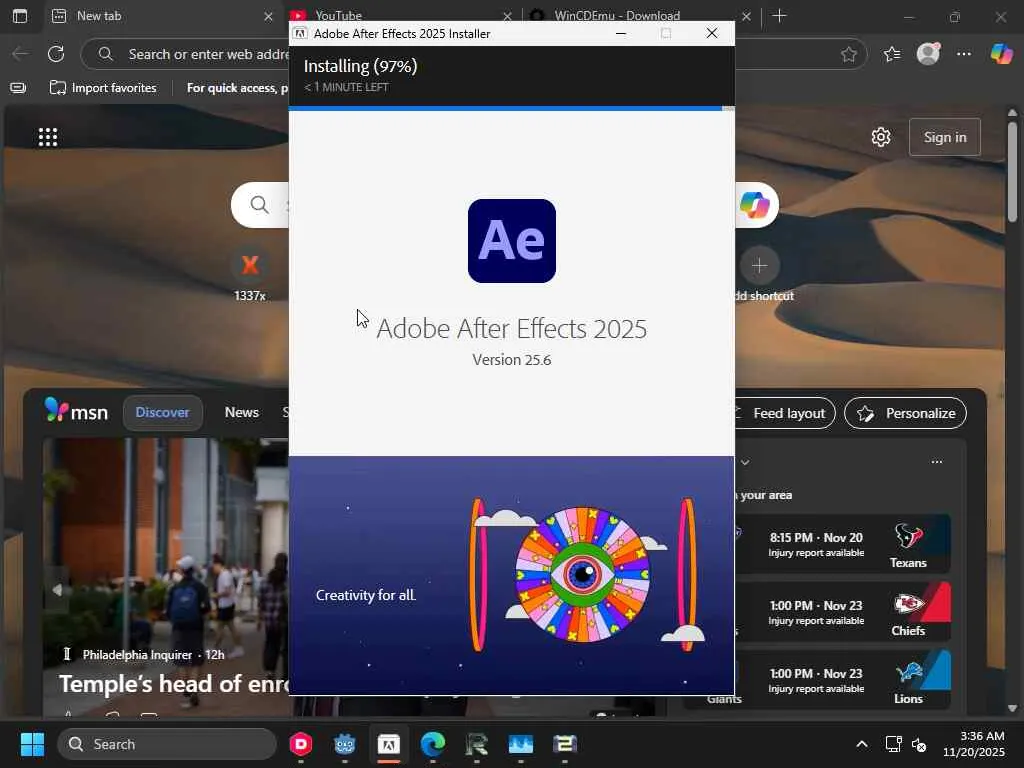Open the dark striped app in taskbar
The width and height of the screenshot is (1024, 768).
pyautogui.click(x=565, y=744)
